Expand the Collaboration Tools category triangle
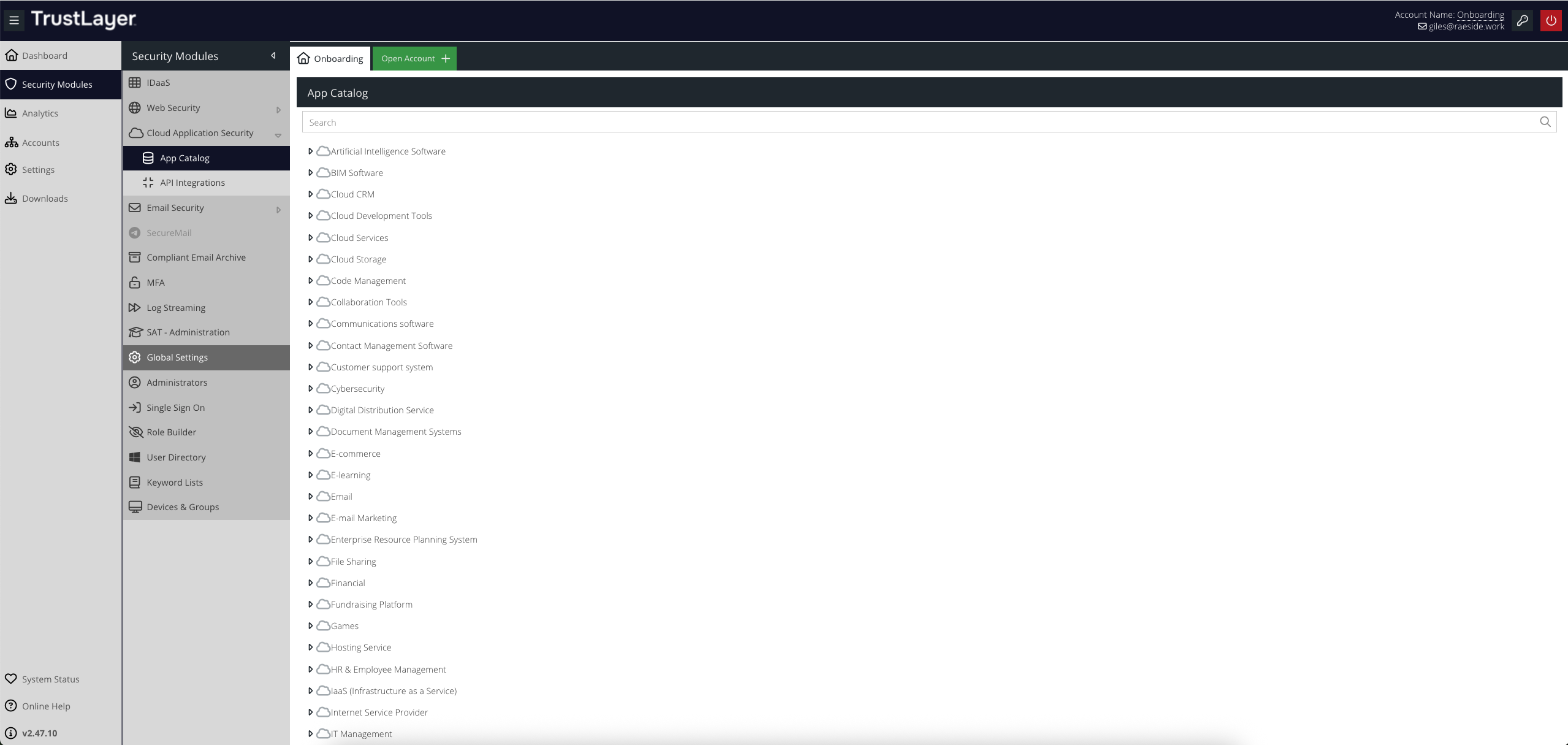The height and width of the screenshot is (745, 1568). [x=310, y=302]
